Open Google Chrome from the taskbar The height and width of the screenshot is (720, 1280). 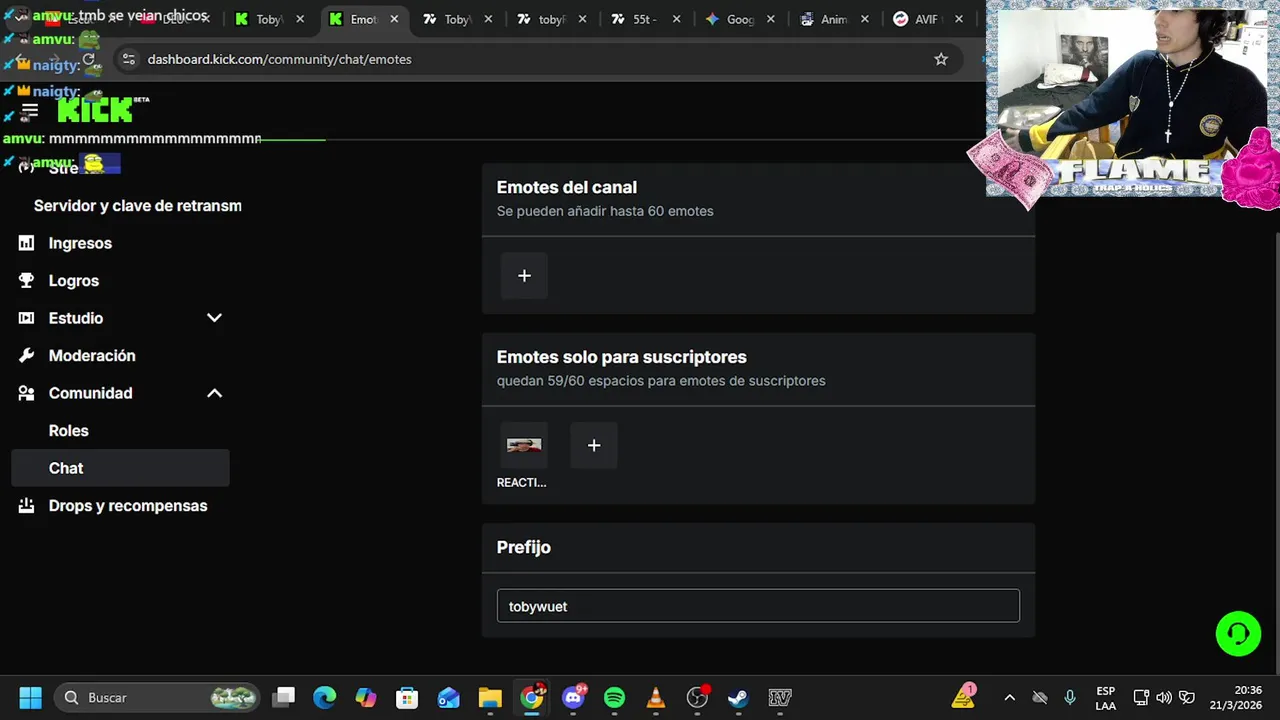[x=532, y=697]
